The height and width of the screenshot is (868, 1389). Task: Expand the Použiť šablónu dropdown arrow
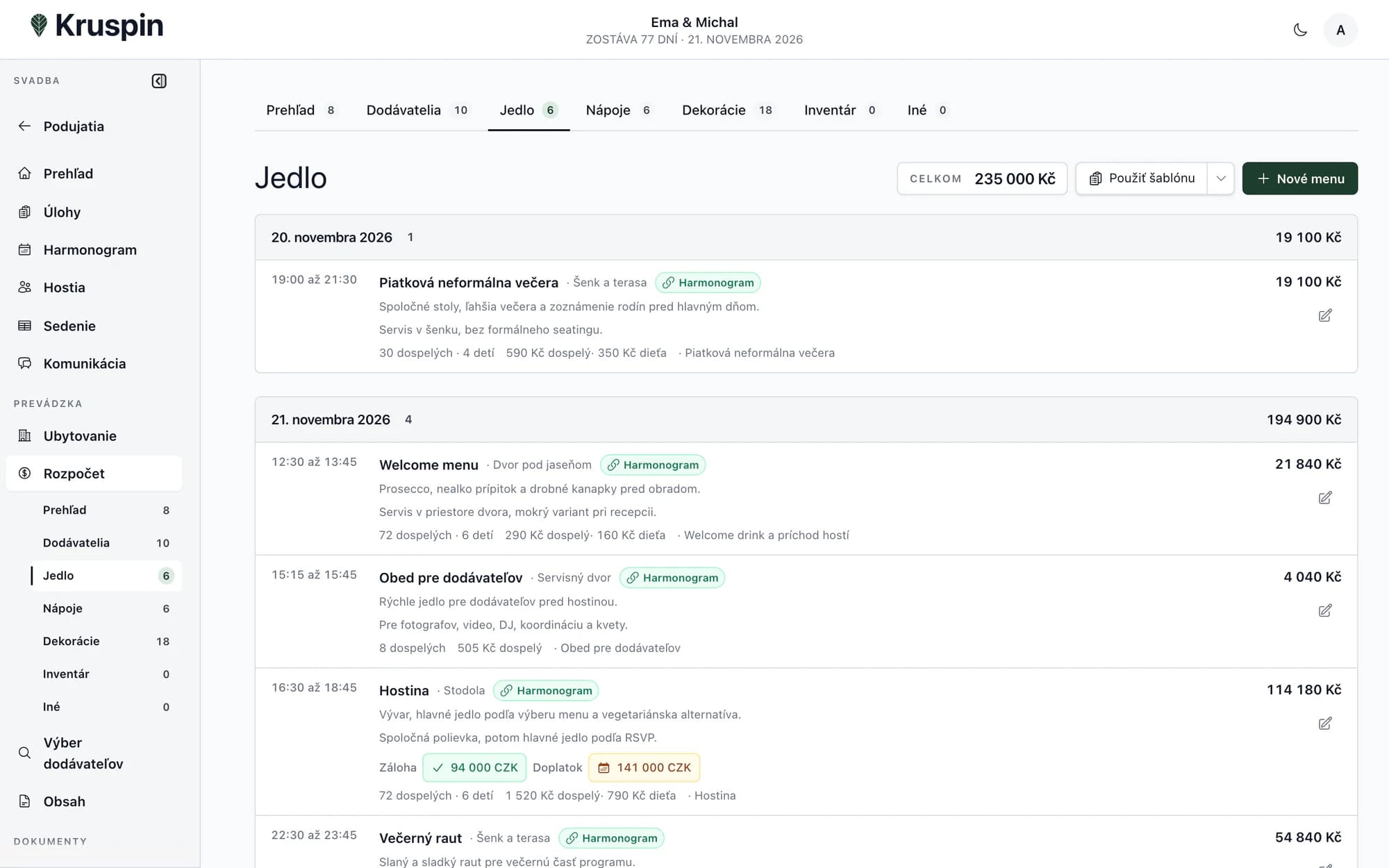tap(1220, 178)
